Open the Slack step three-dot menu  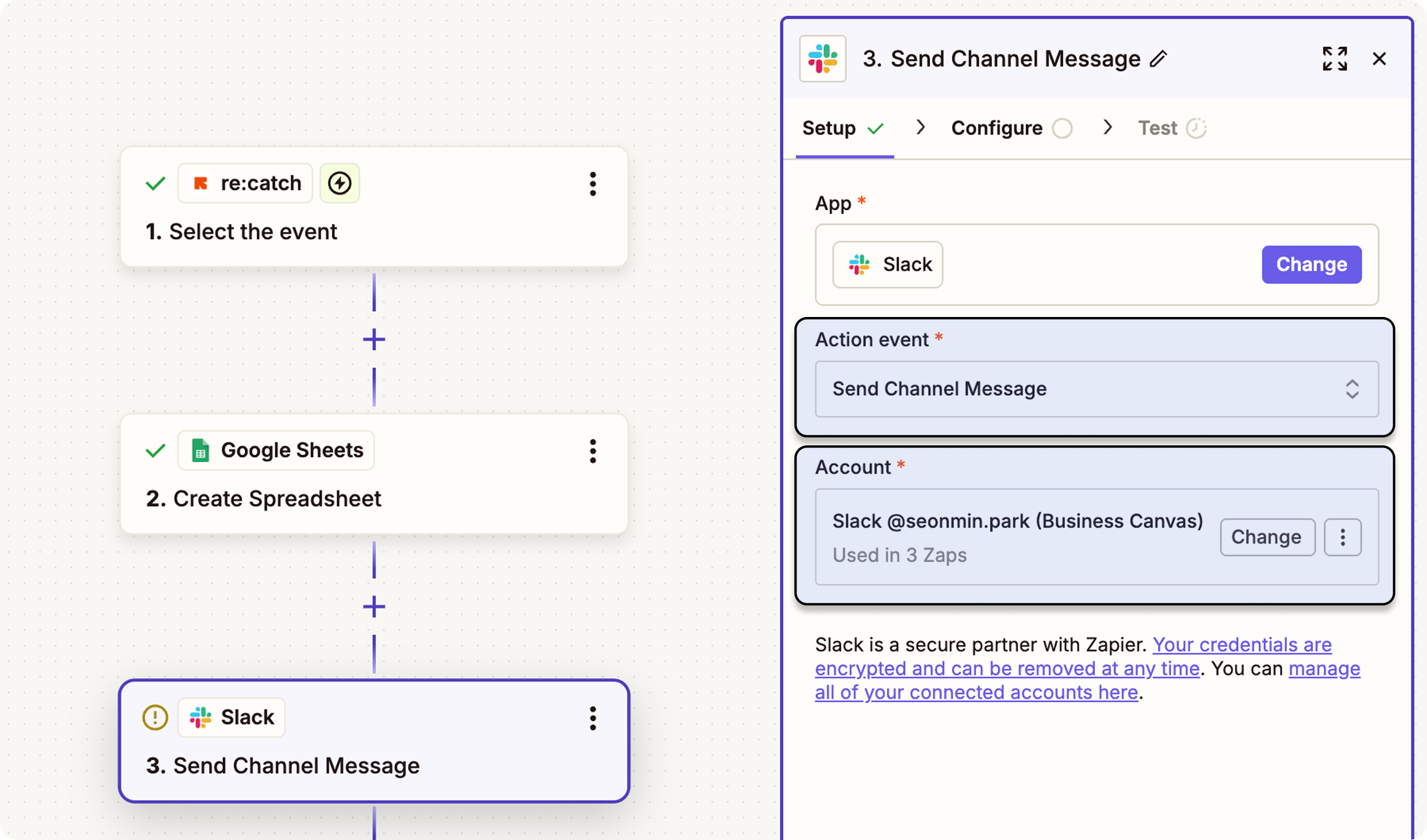point(592,718)
